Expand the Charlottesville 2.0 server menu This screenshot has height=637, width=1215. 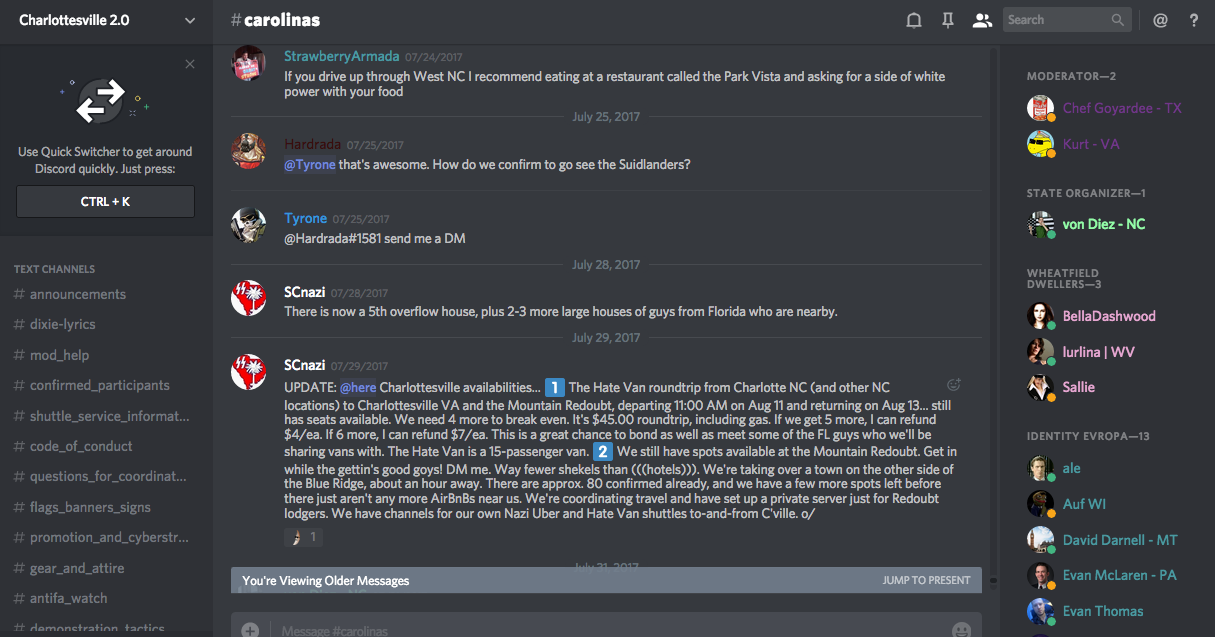coord(190,20)
